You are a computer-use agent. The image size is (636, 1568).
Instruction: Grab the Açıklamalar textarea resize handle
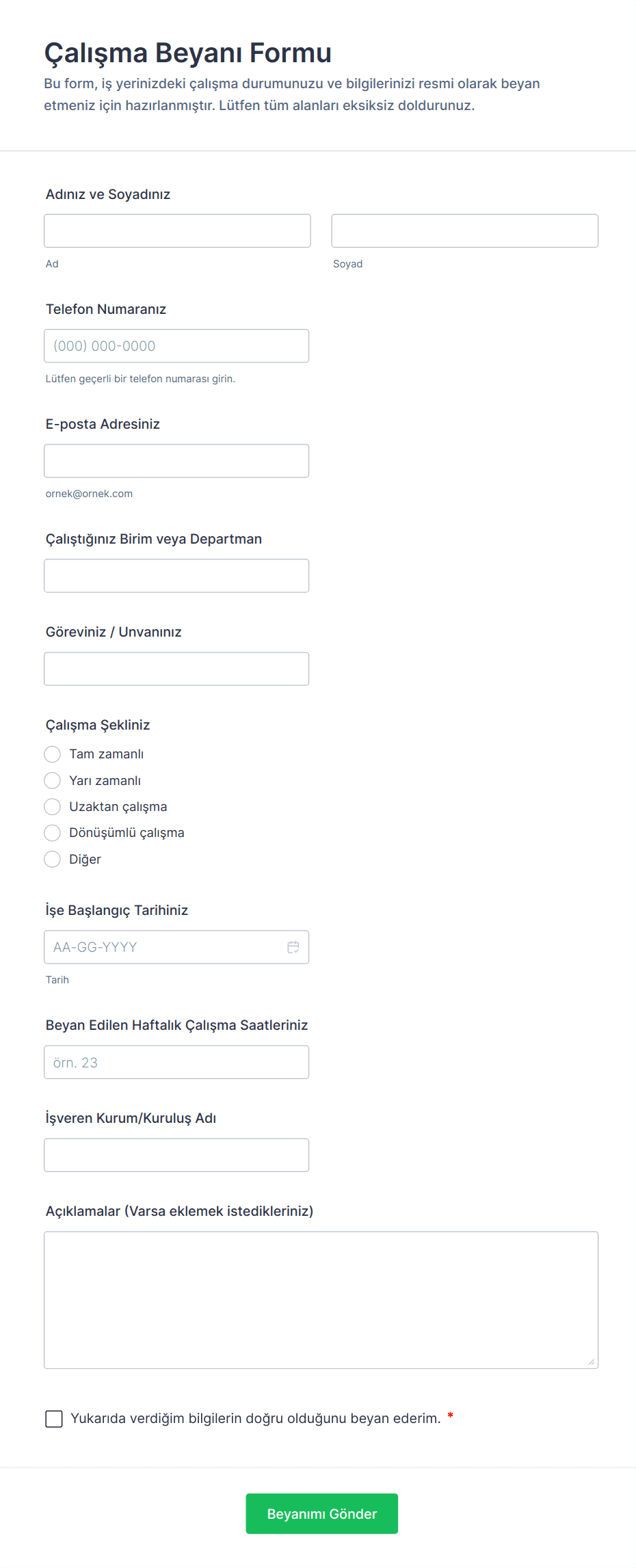coord(592,1362)
